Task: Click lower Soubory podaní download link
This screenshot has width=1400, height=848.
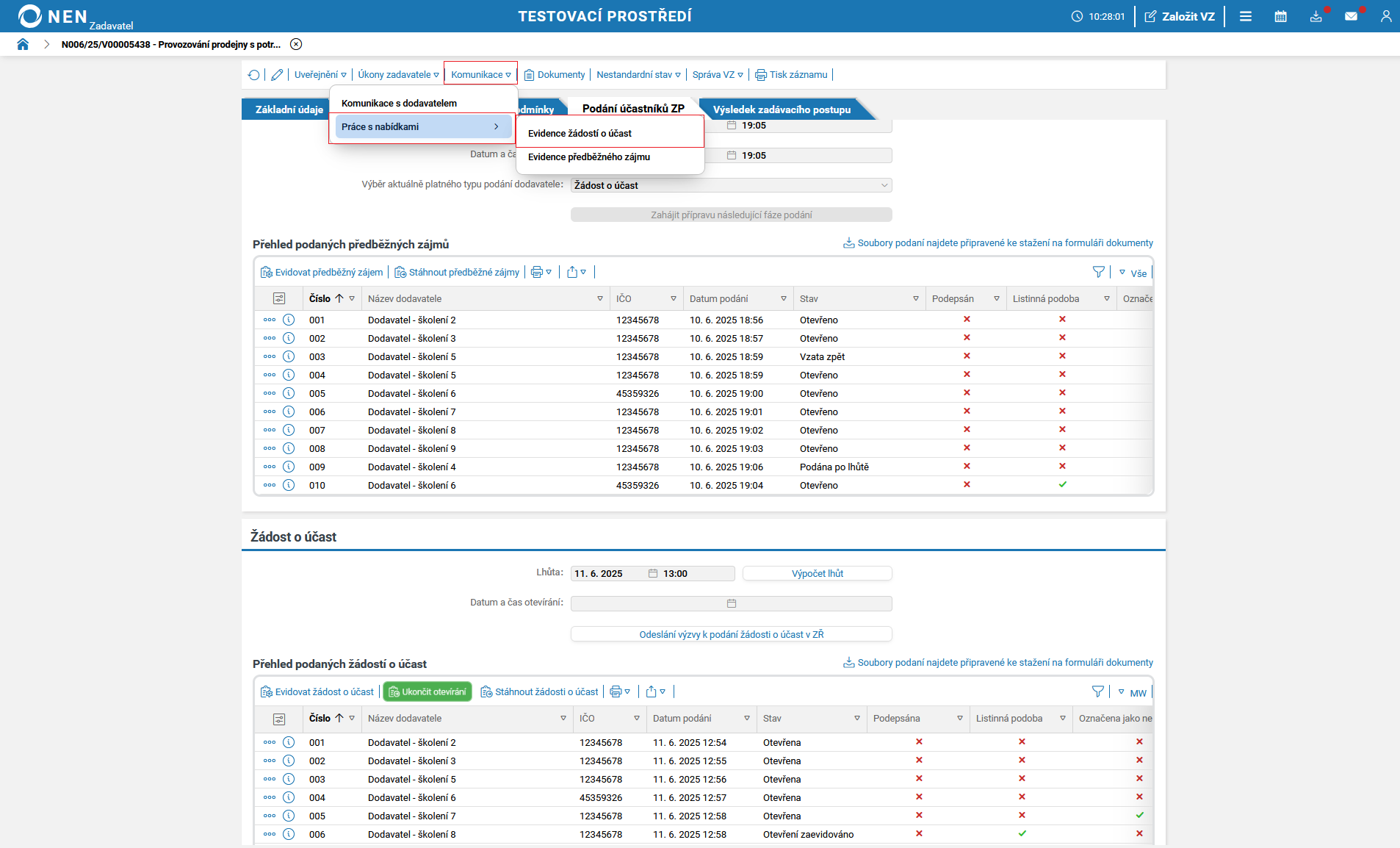Action: (998, 663)
